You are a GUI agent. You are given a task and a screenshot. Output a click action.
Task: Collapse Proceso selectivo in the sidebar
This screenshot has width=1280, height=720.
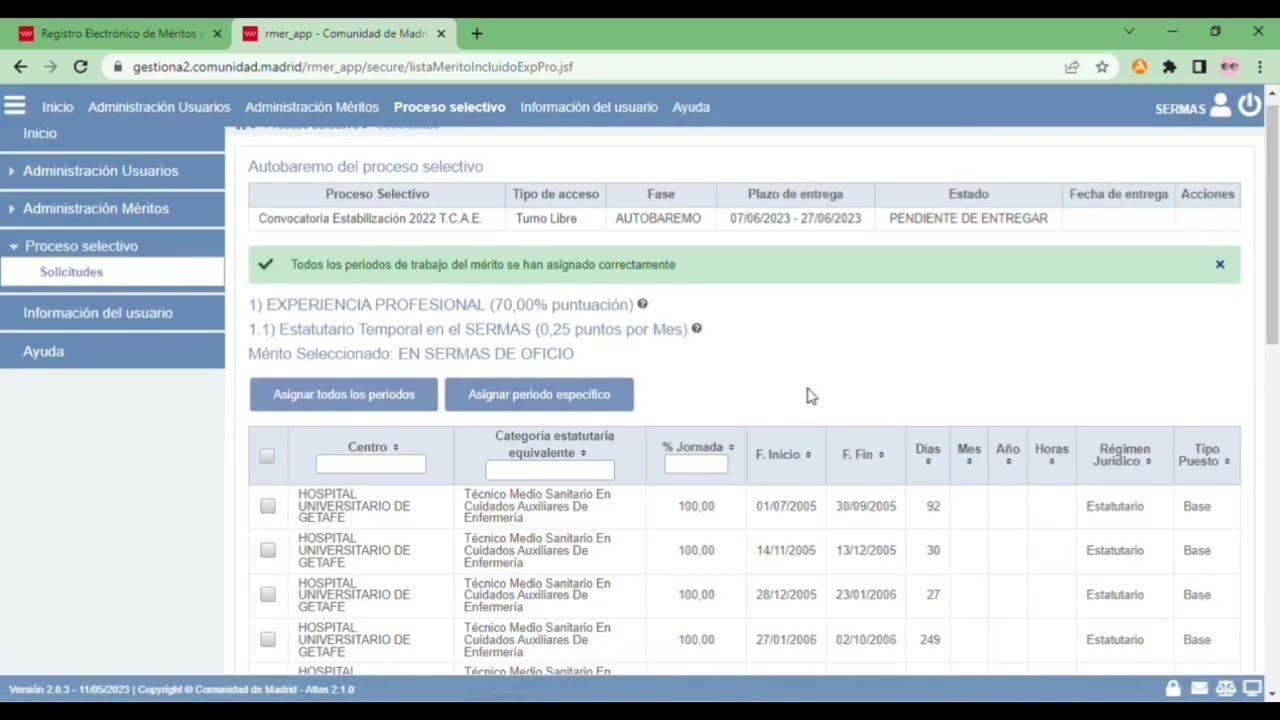(x=112, y=246)
